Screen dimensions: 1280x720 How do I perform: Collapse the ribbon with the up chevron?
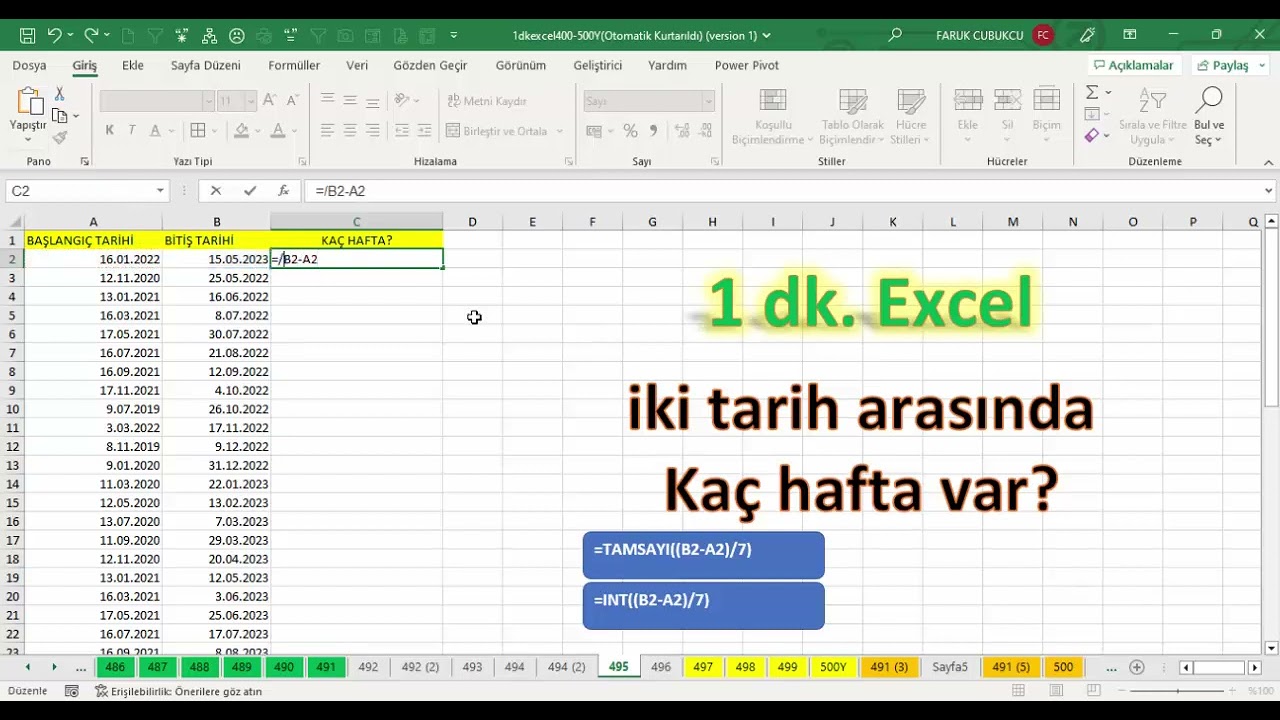[1268, 161]
